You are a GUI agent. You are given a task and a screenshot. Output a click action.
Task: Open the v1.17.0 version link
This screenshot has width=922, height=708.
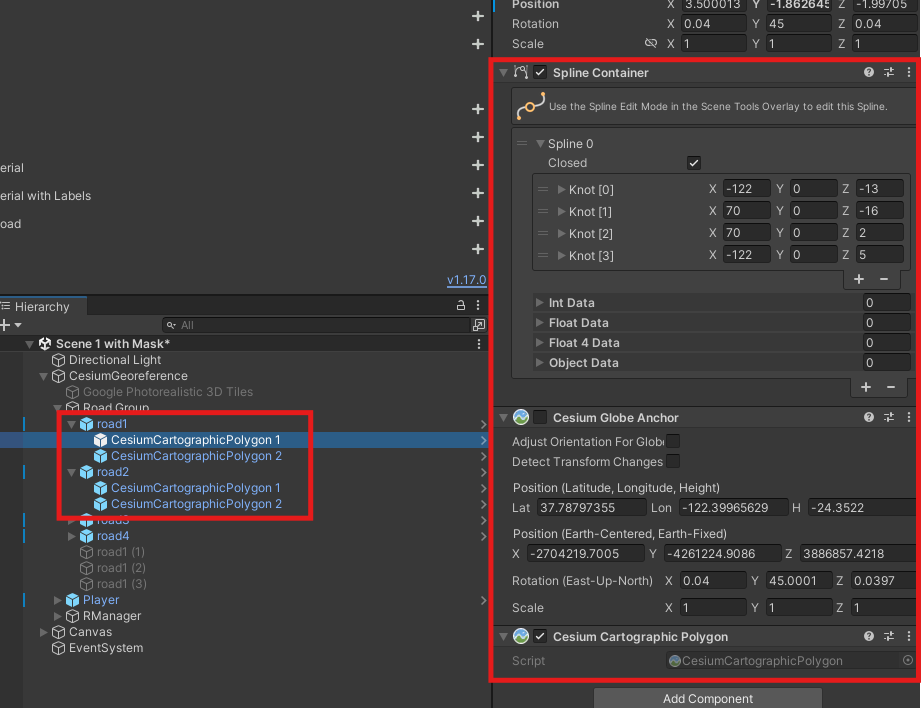pos(466,280)
